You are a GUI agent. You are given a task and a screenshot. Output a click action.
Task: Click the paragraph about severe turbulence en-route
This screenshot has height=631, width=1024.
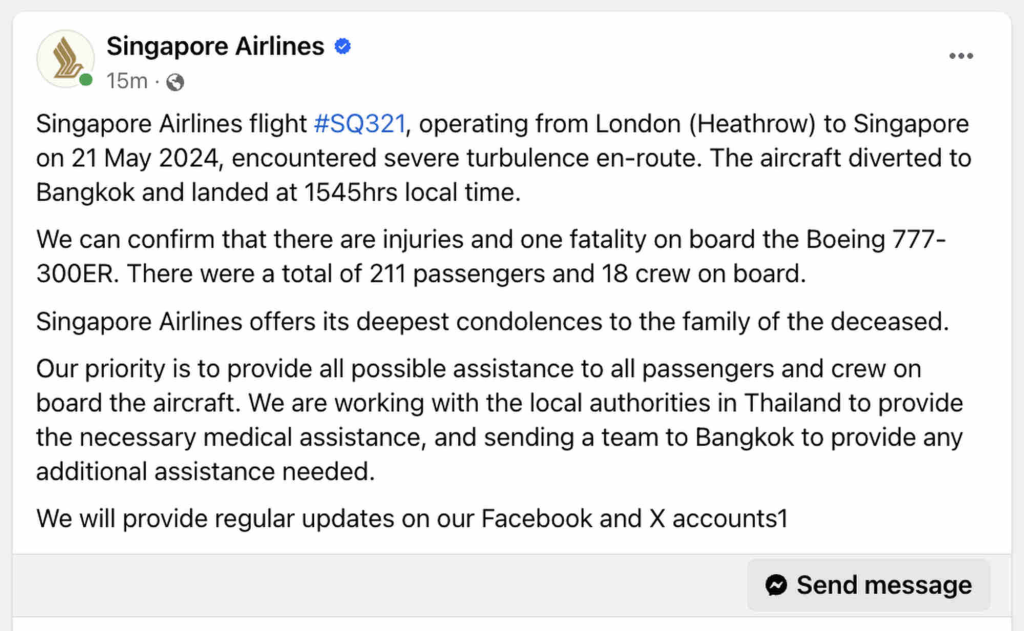500,158
